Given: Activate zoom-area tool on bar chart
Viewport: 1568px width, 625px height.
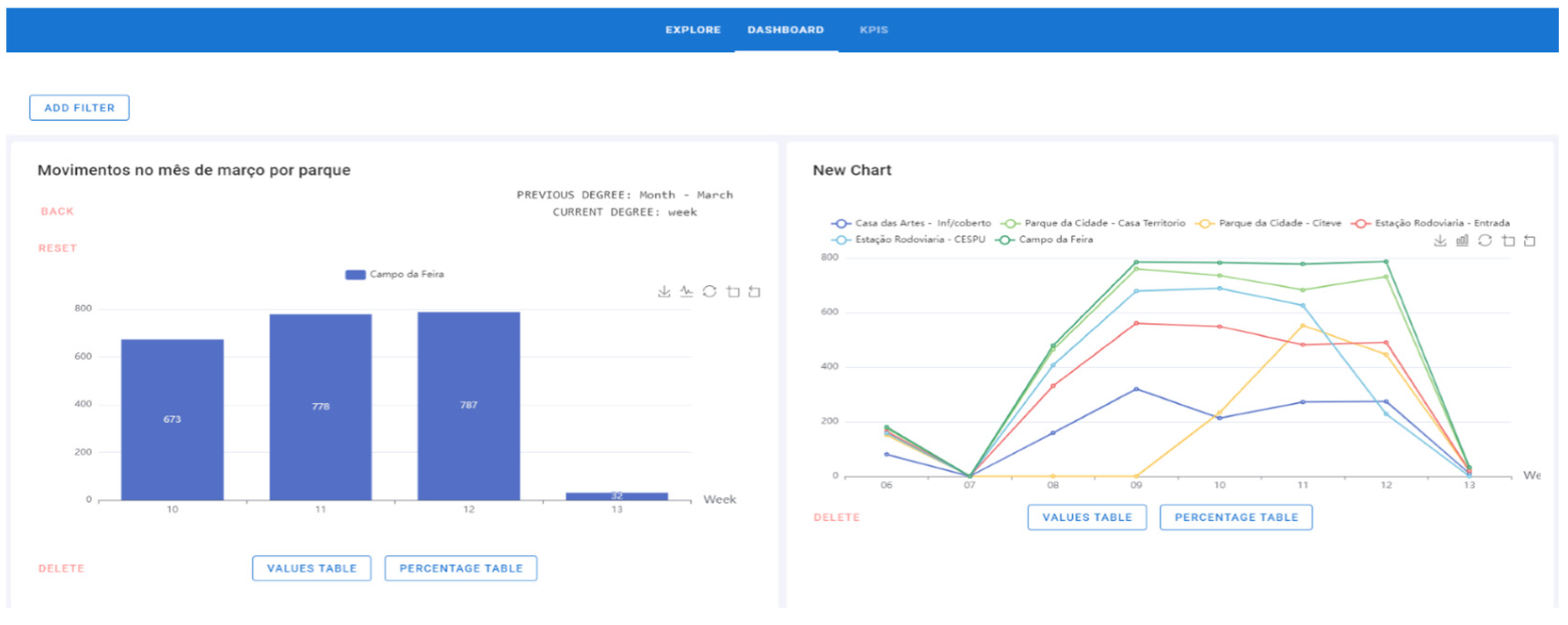Looking at the screenshot, I should [x=733, y=291].
